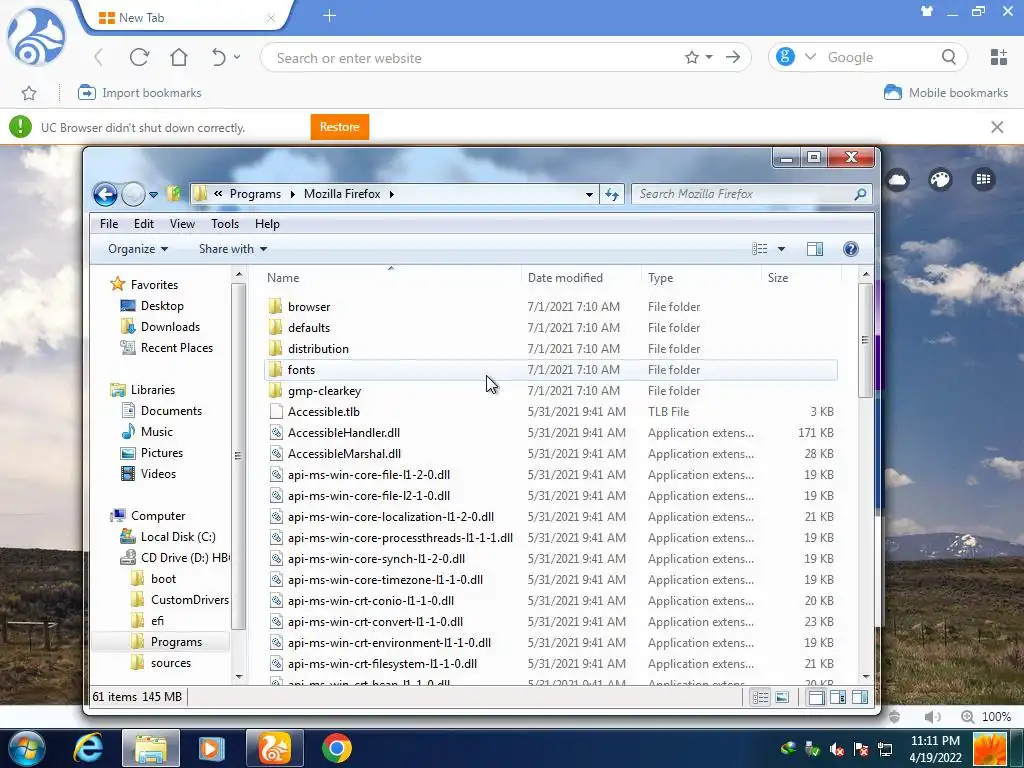The image size is (1024, 768).
Task: Open the theme palette icon
Action: [940, 179]
